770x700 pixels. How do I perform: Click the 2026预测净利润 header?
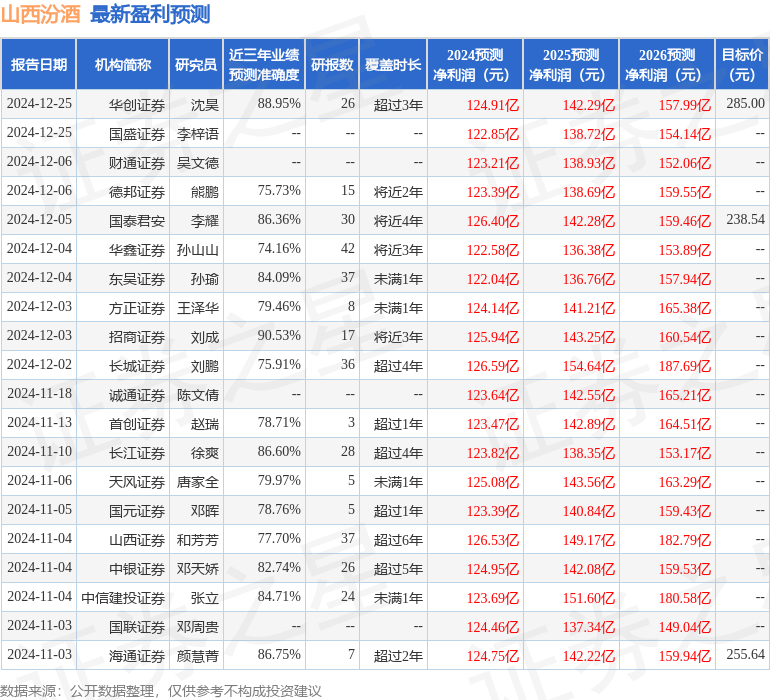pos(667,64)
